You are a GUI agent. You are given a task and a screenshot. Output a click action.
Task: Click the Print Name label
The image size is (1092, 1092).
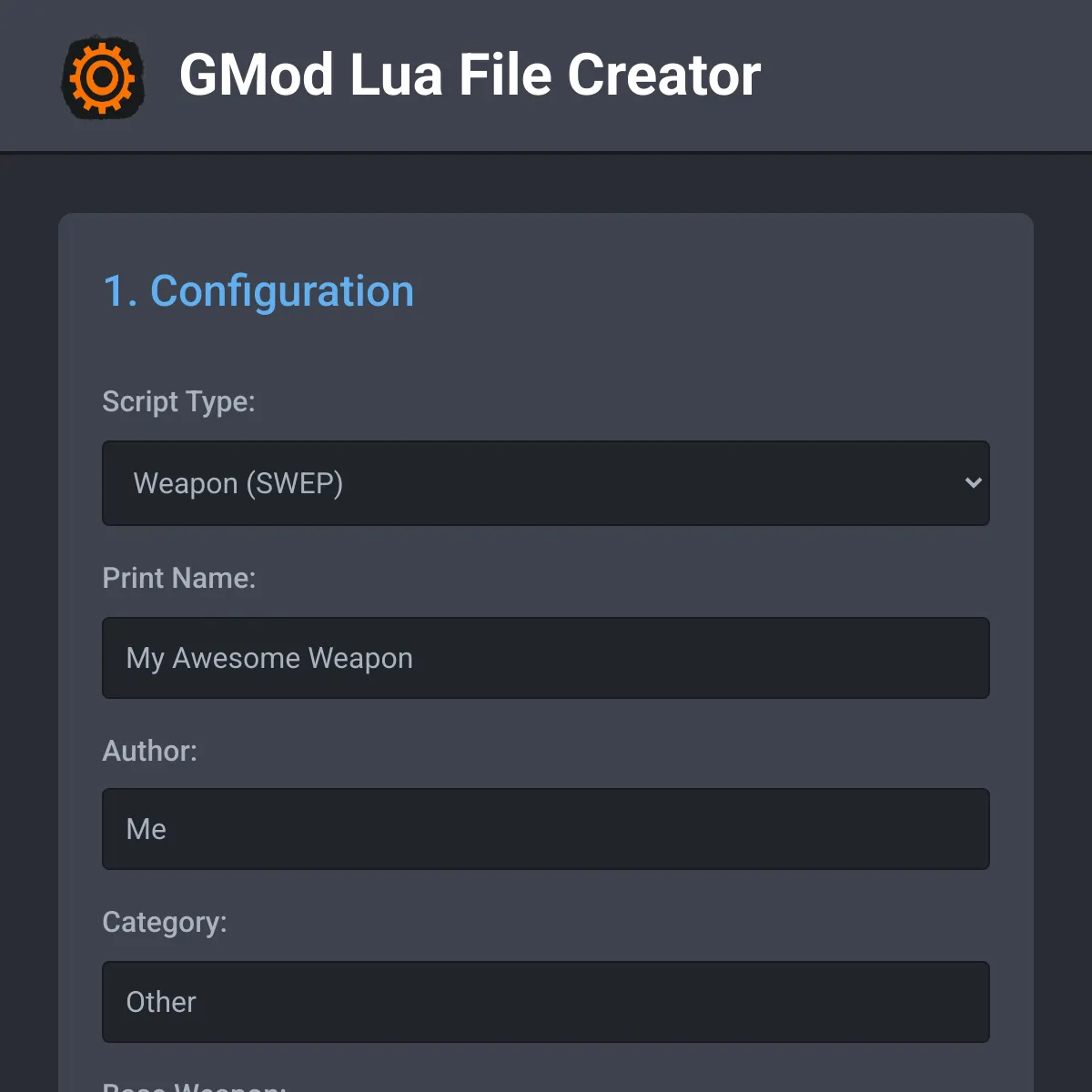[179, 578]
